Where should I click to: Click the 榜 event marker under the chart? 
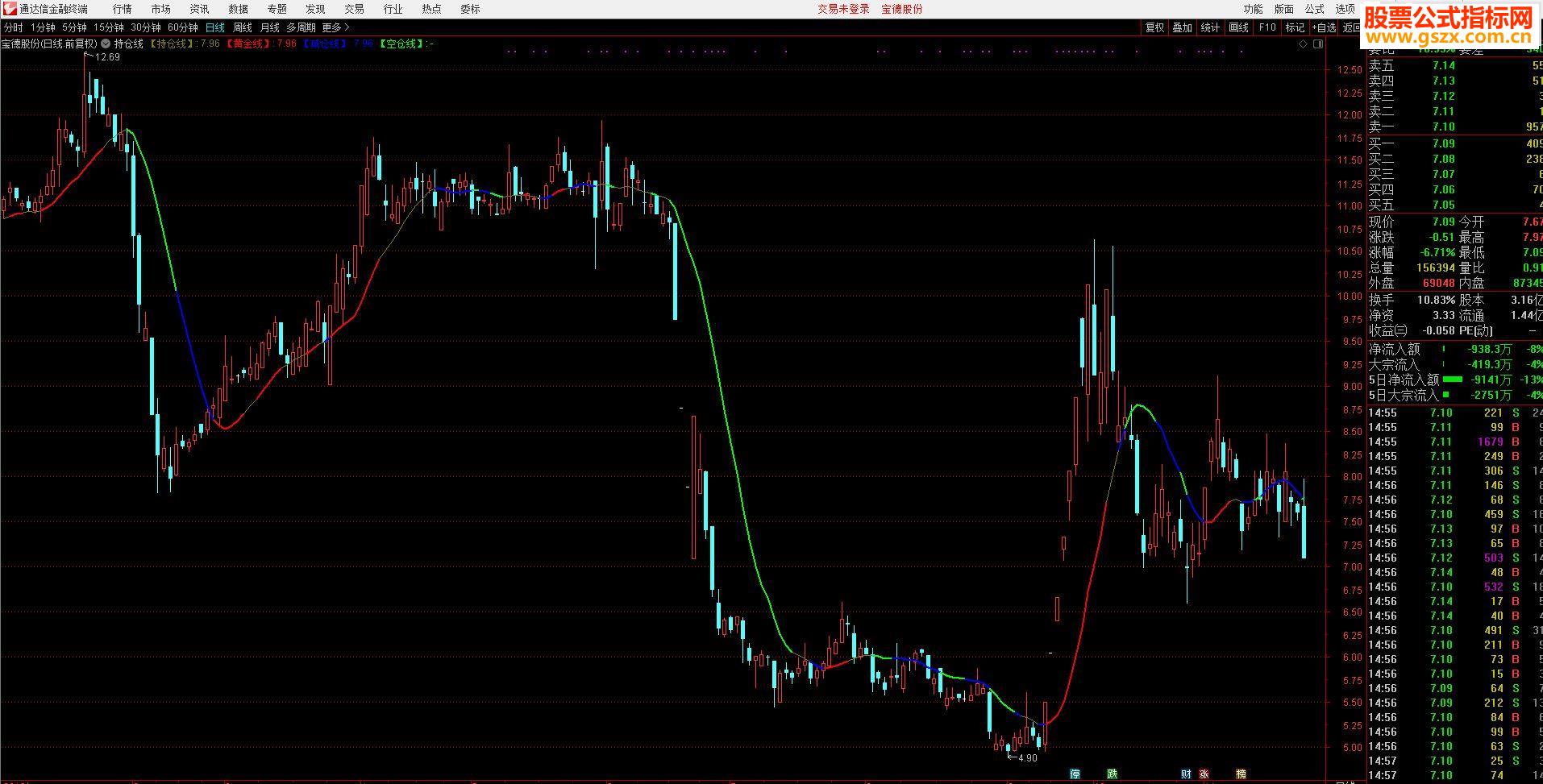coord(1241,774)
